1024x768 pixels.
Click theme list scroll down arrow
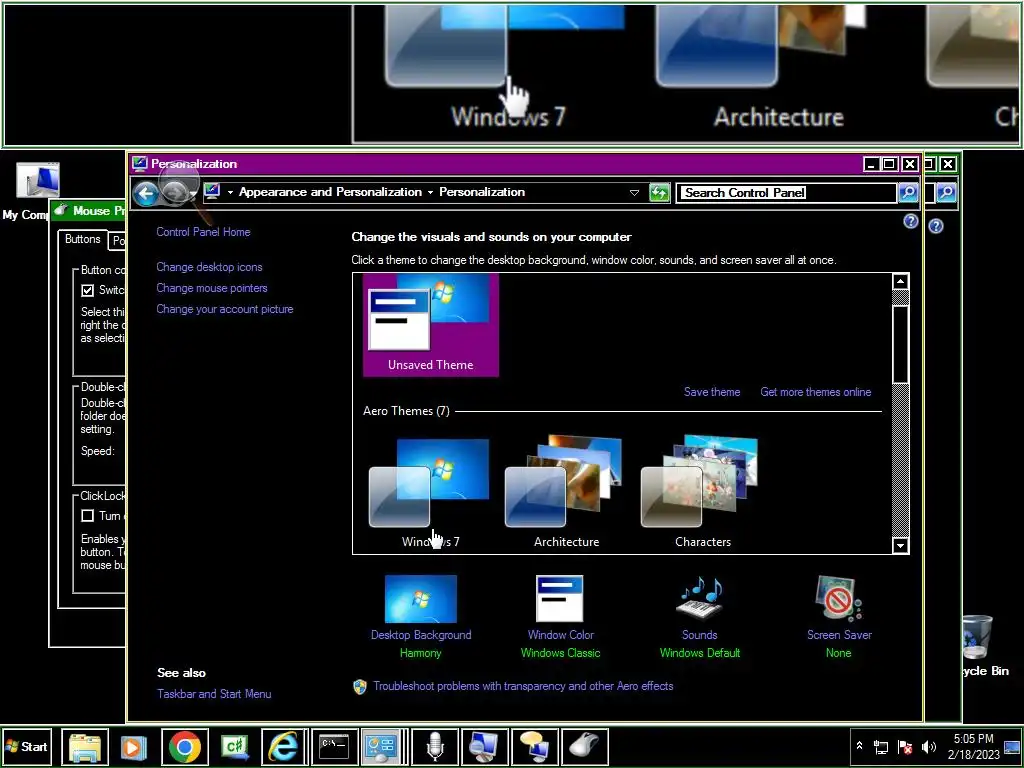901,545
